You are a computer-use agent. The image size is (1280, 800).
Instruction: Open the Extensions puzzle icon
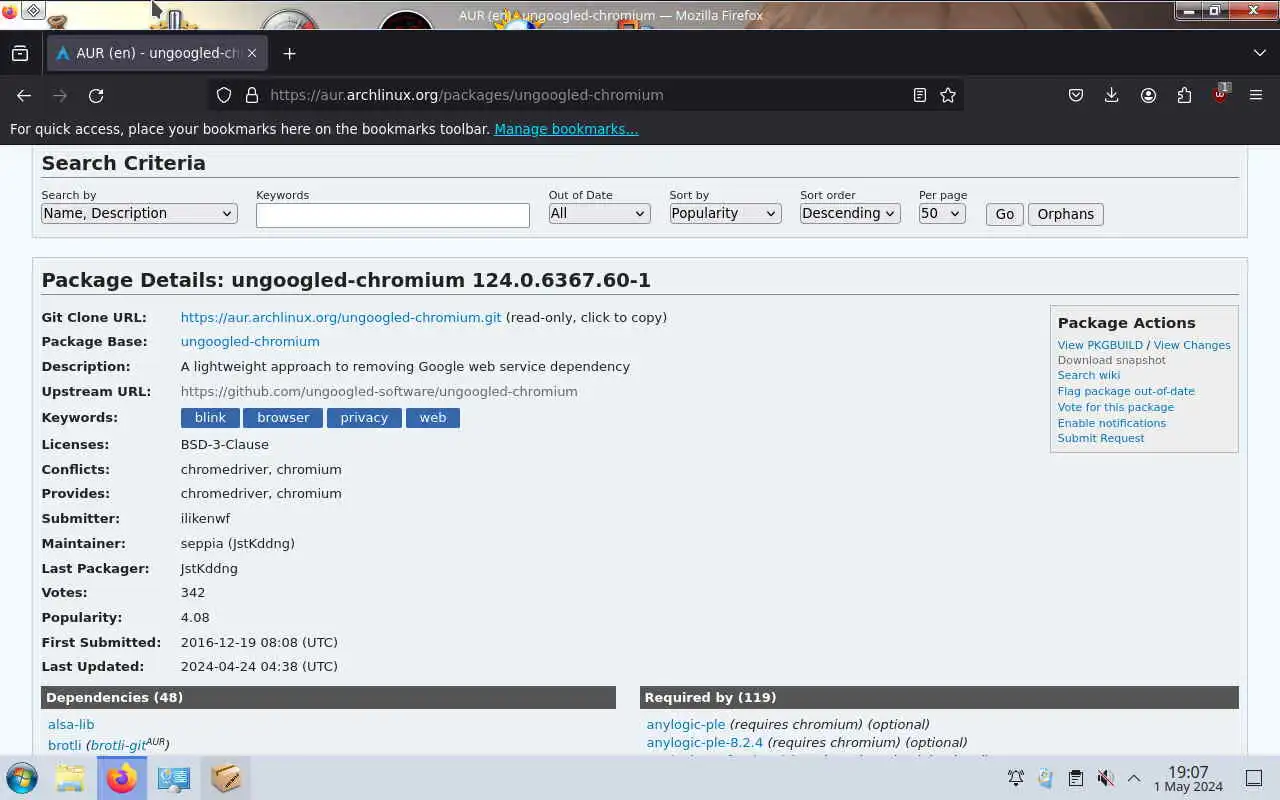1184,95
